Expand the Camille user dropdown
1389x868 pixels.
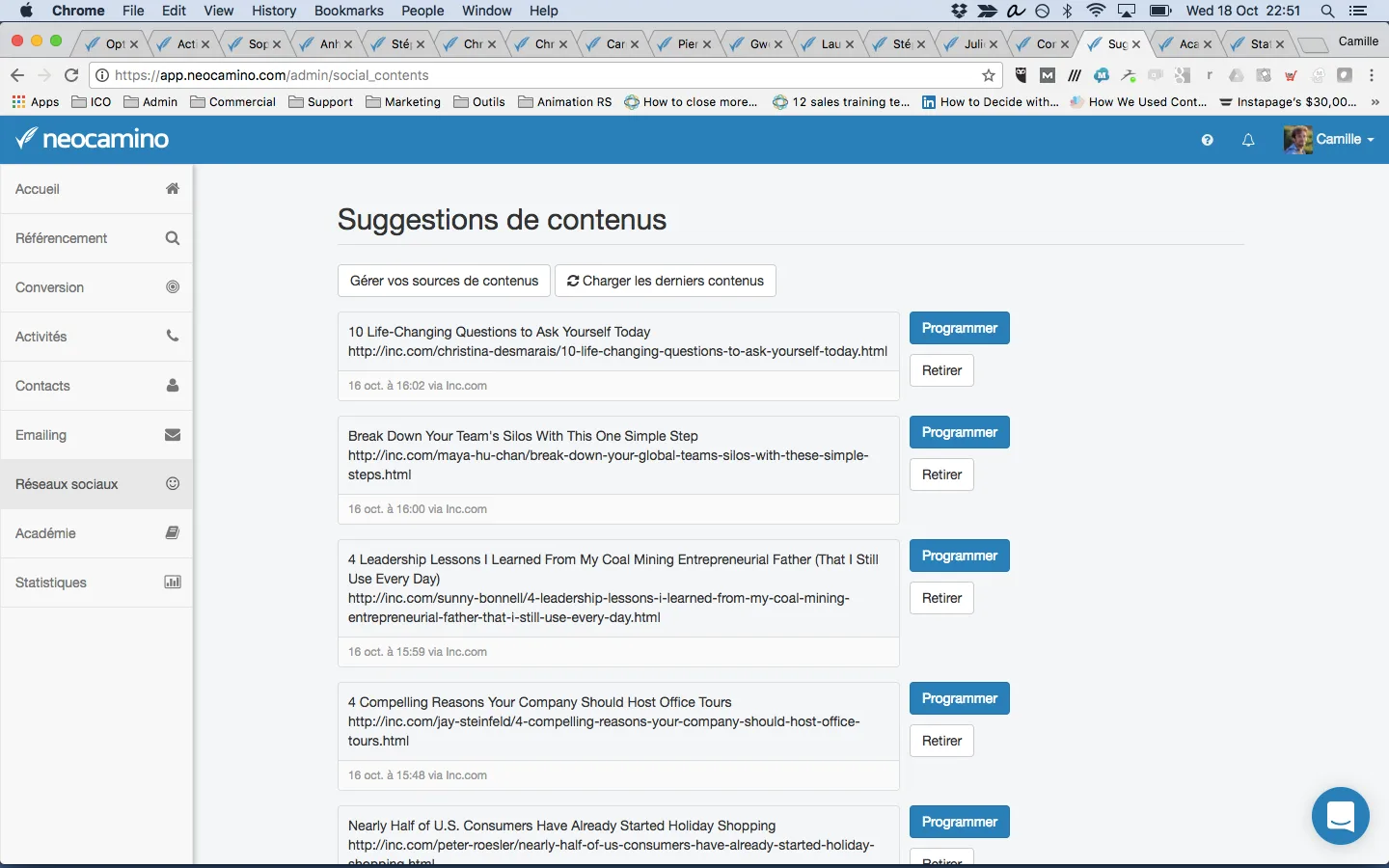pyautogui.click(x=1328, y=139)
